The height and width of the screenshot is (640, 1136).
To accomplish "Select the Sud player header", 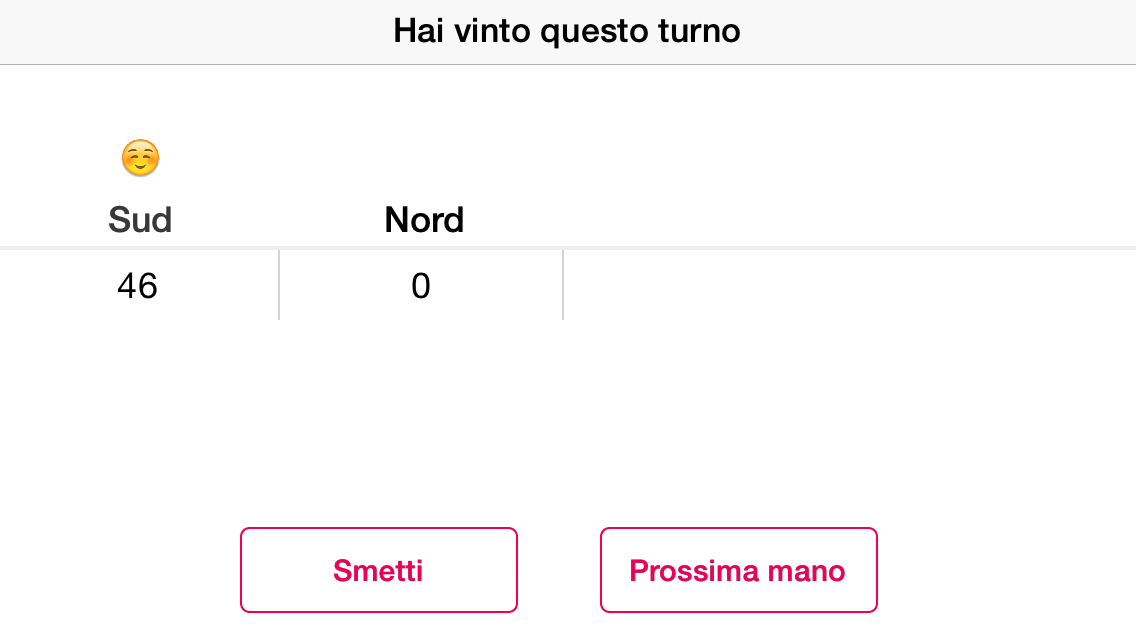I will (140, 219).
